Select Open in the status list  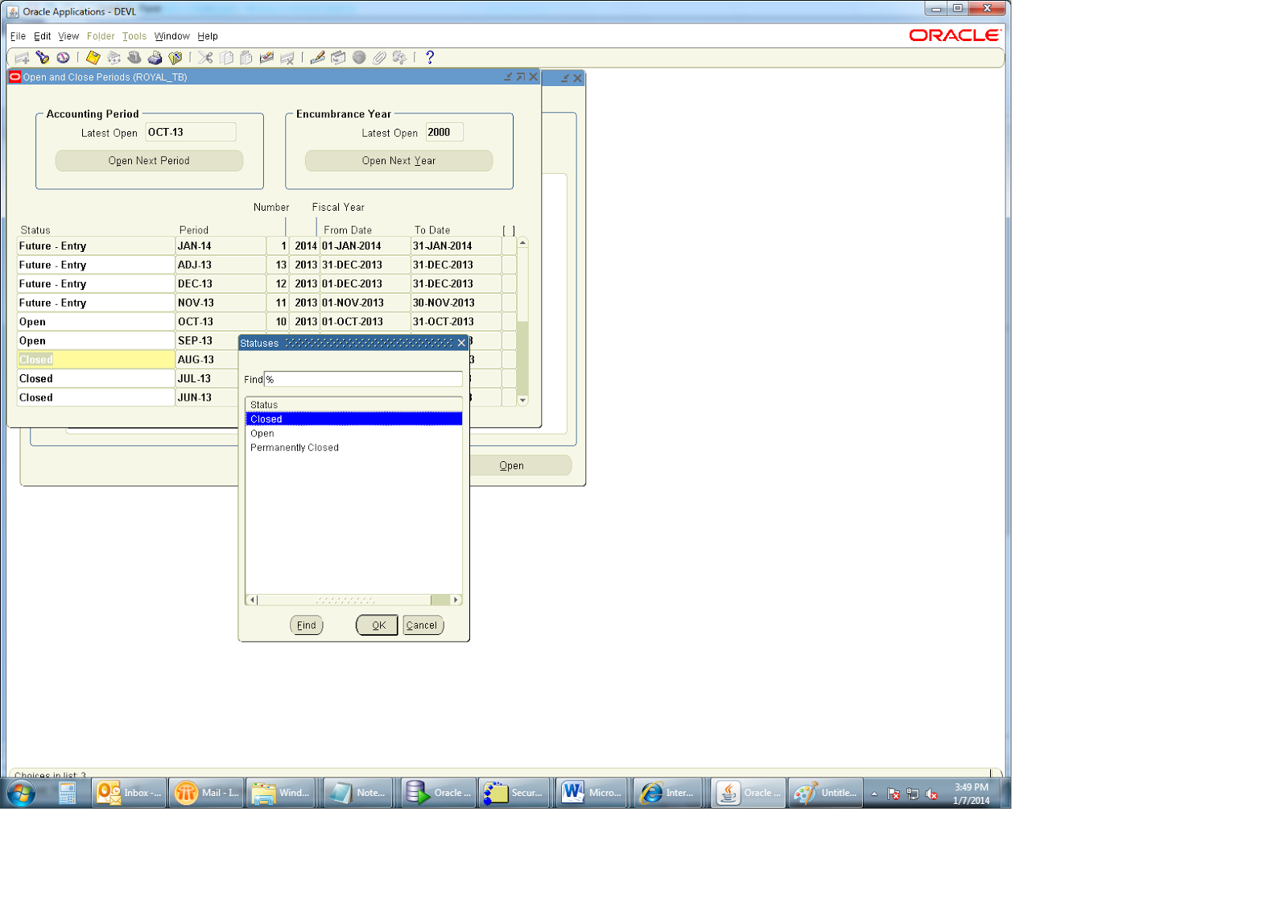[353, 434]
